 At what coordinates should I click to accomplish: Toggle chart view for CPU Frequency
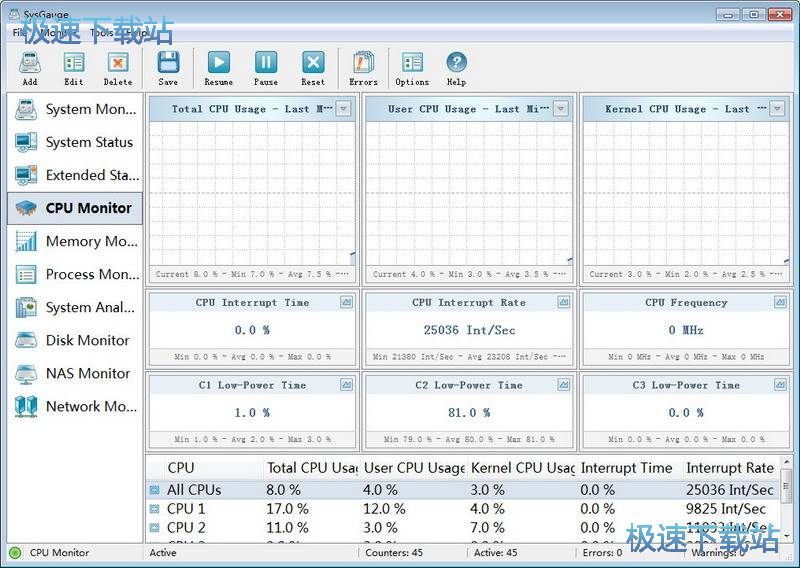(x=780, y=302)
